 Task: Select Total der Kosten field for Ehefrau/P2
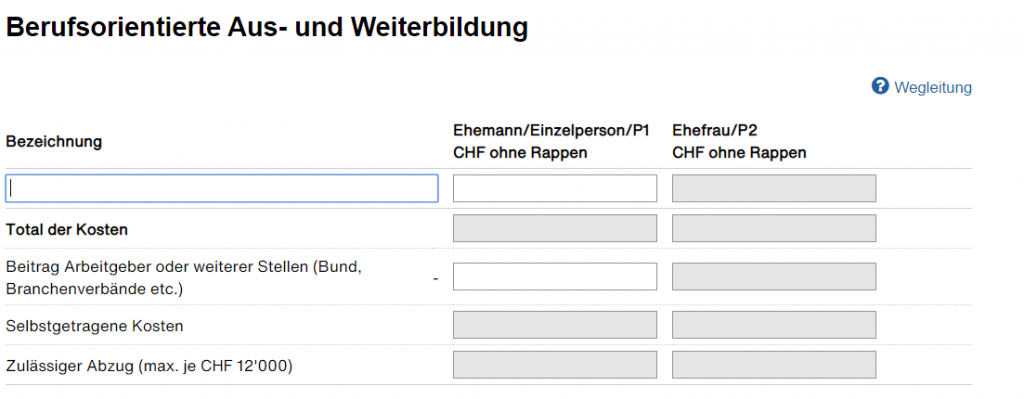[x=774, y=228]
